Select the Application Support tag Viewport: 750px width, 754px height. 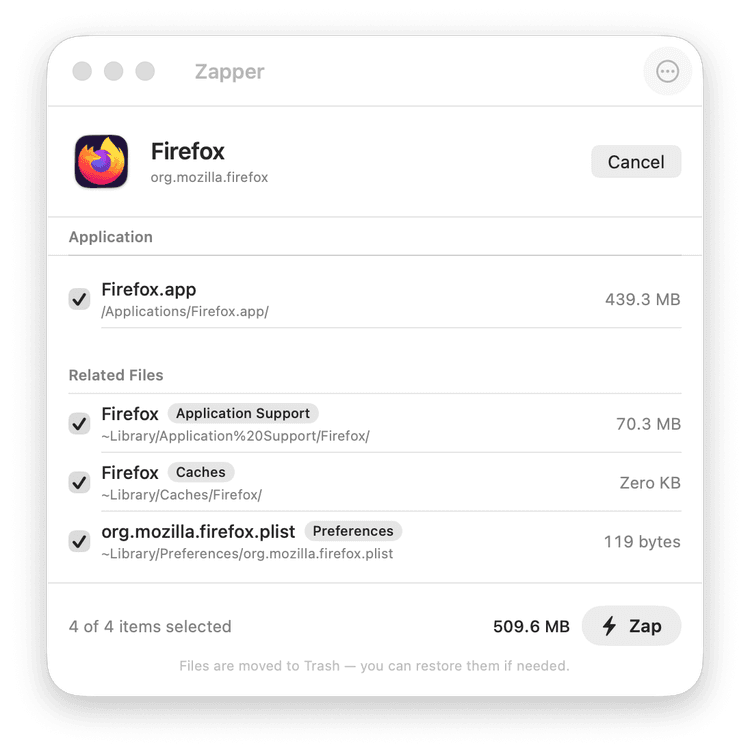coord(243,413)
